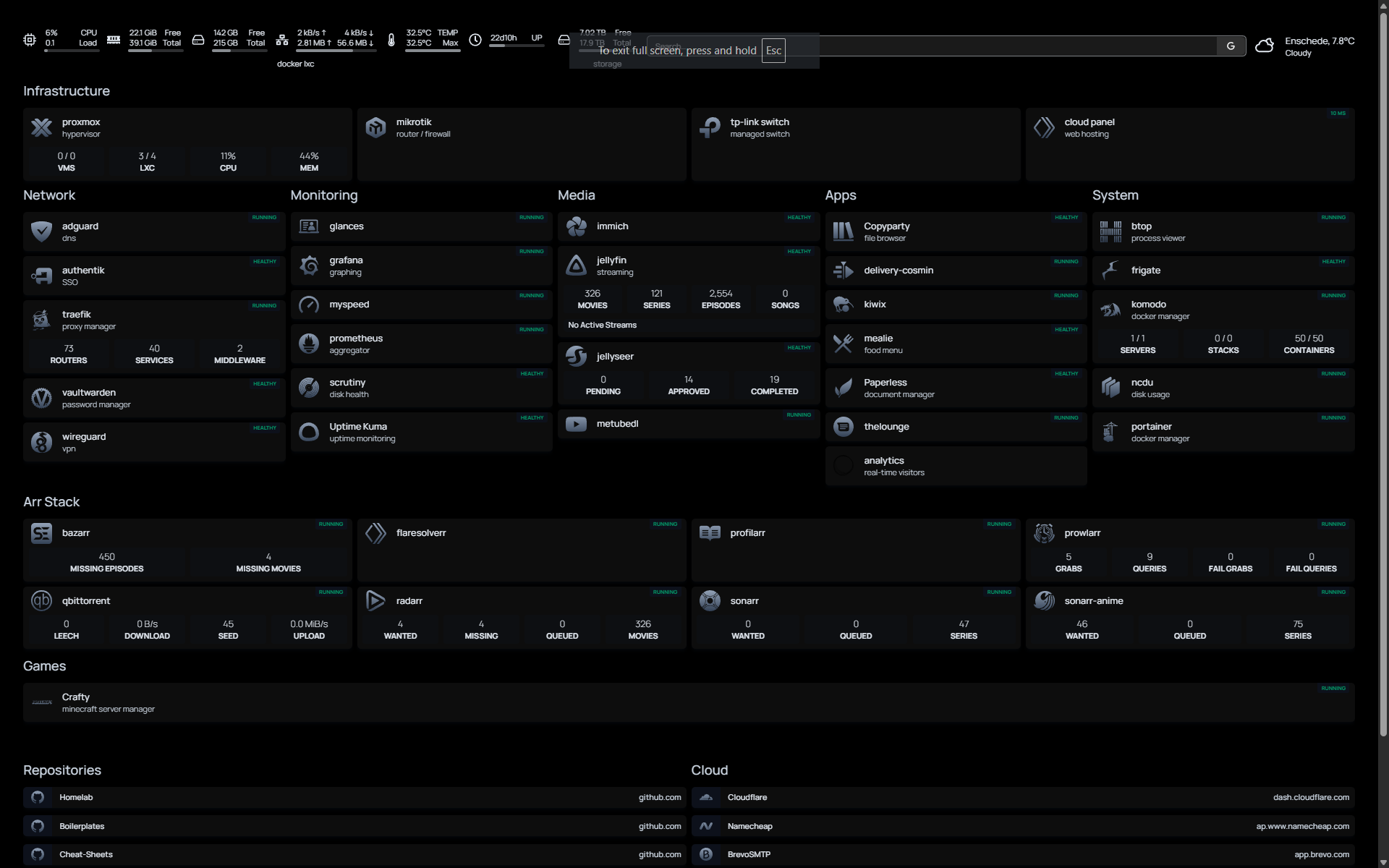Open the jellyfin triangle icon
The image size is (1389, 868).
pos(576,266)
